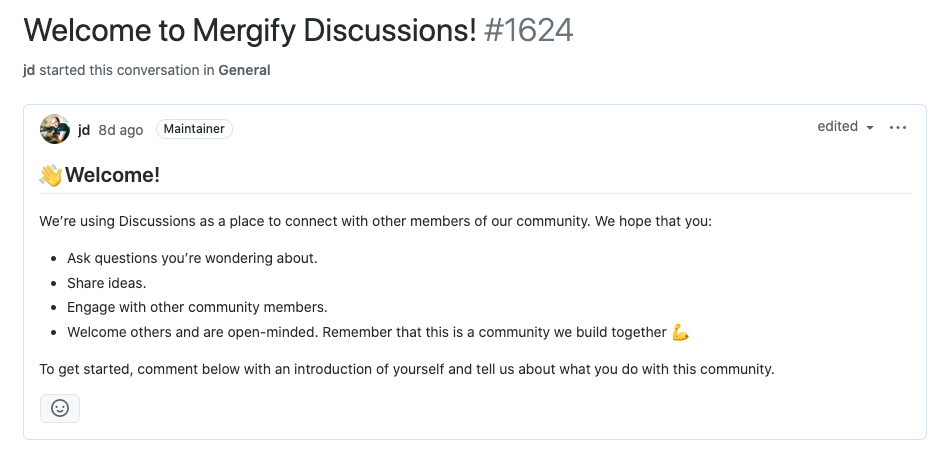The image size is (944, 461).
Task: Click the Ask questions you're wondering about bullet
Action: 192,258
